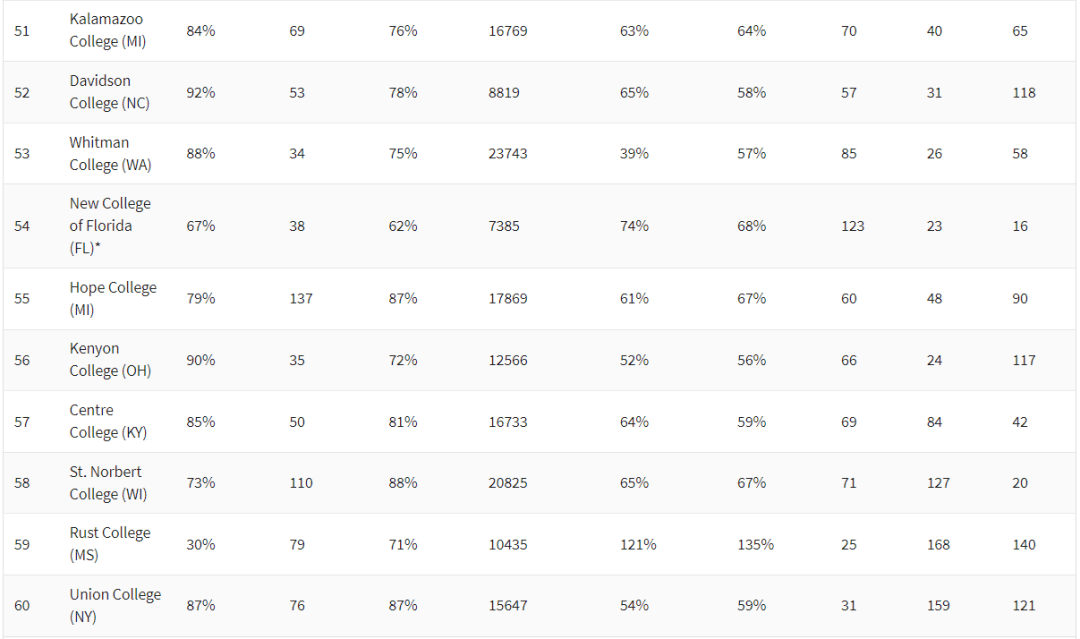The image size is (1080, 639).
Task: Select the 92% value in Davidson row
Action: 200,92
